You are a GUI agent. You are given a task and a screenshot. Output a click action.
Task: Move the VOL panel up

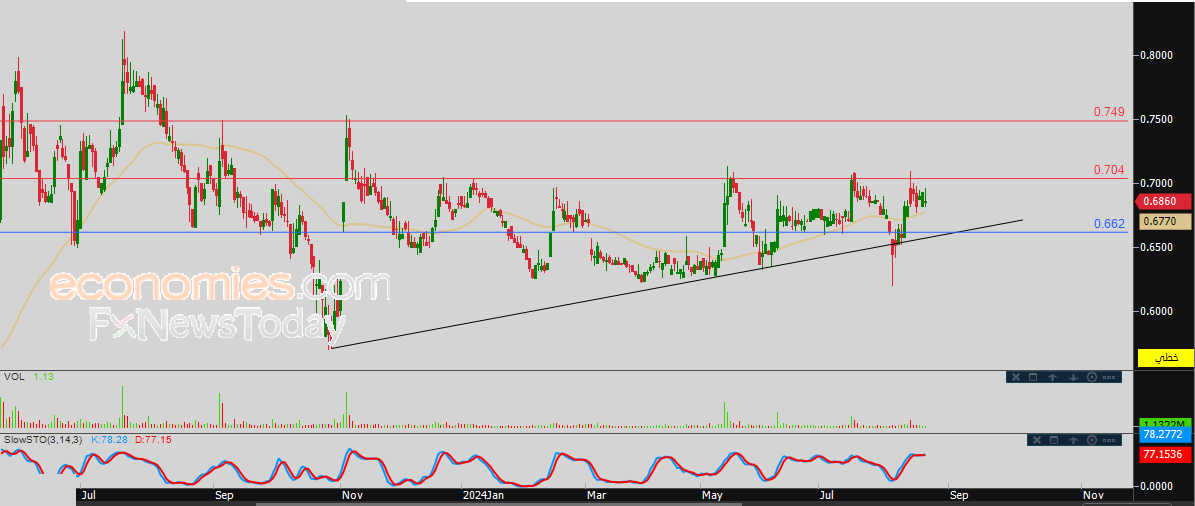click(1053, 377)
